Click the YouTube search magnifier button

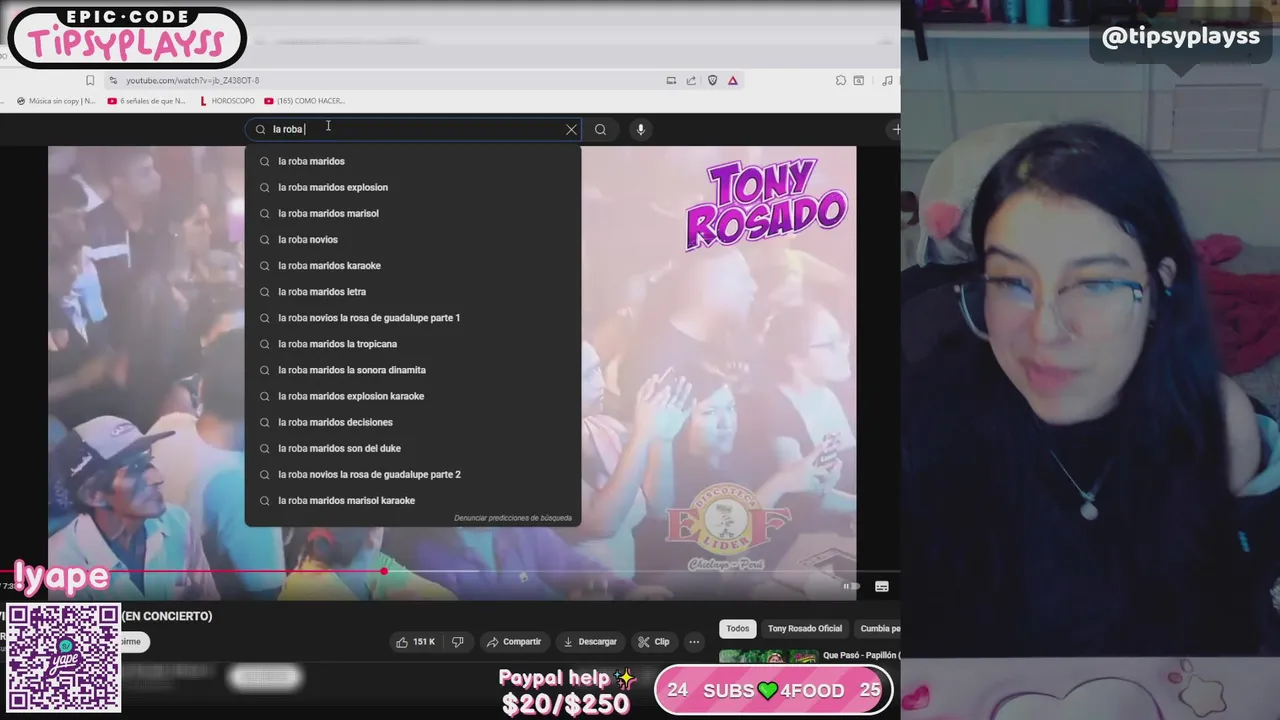tap(600, 129)
